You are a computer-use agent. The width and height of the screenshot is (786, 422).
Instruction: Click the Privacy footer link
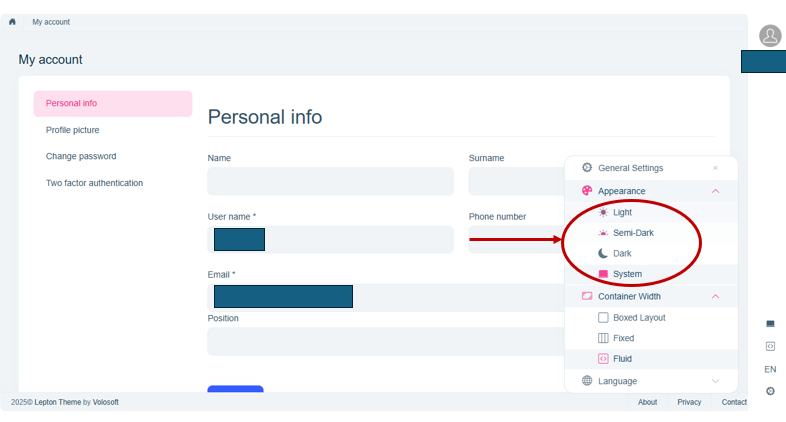point(689,402)
